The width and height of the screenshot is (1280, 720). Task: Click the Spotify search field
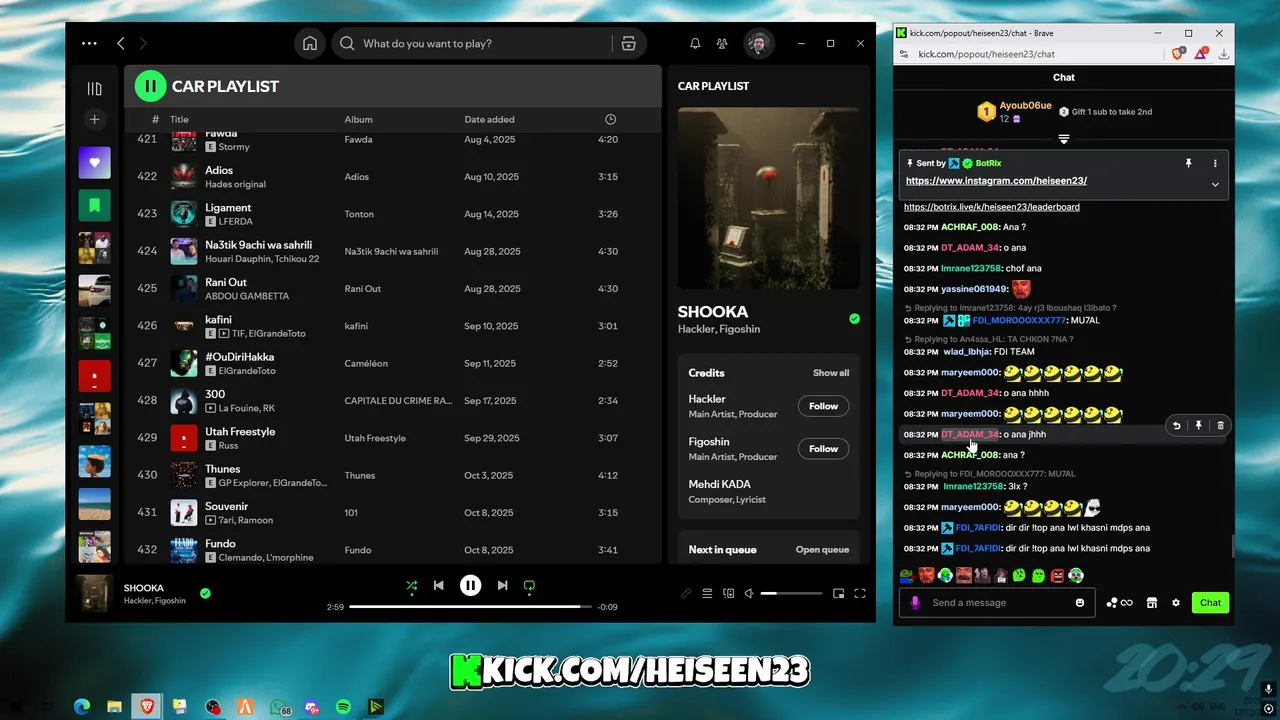click(x=480, y=43)
